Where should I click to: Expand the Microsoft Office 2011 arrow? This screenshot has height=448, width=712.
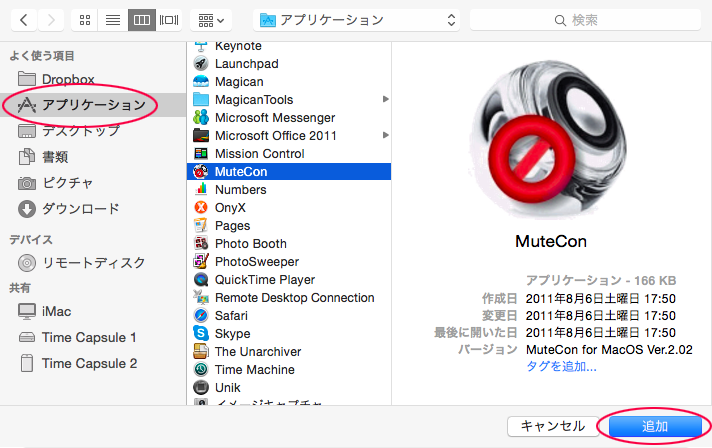[x=386, y=135]
